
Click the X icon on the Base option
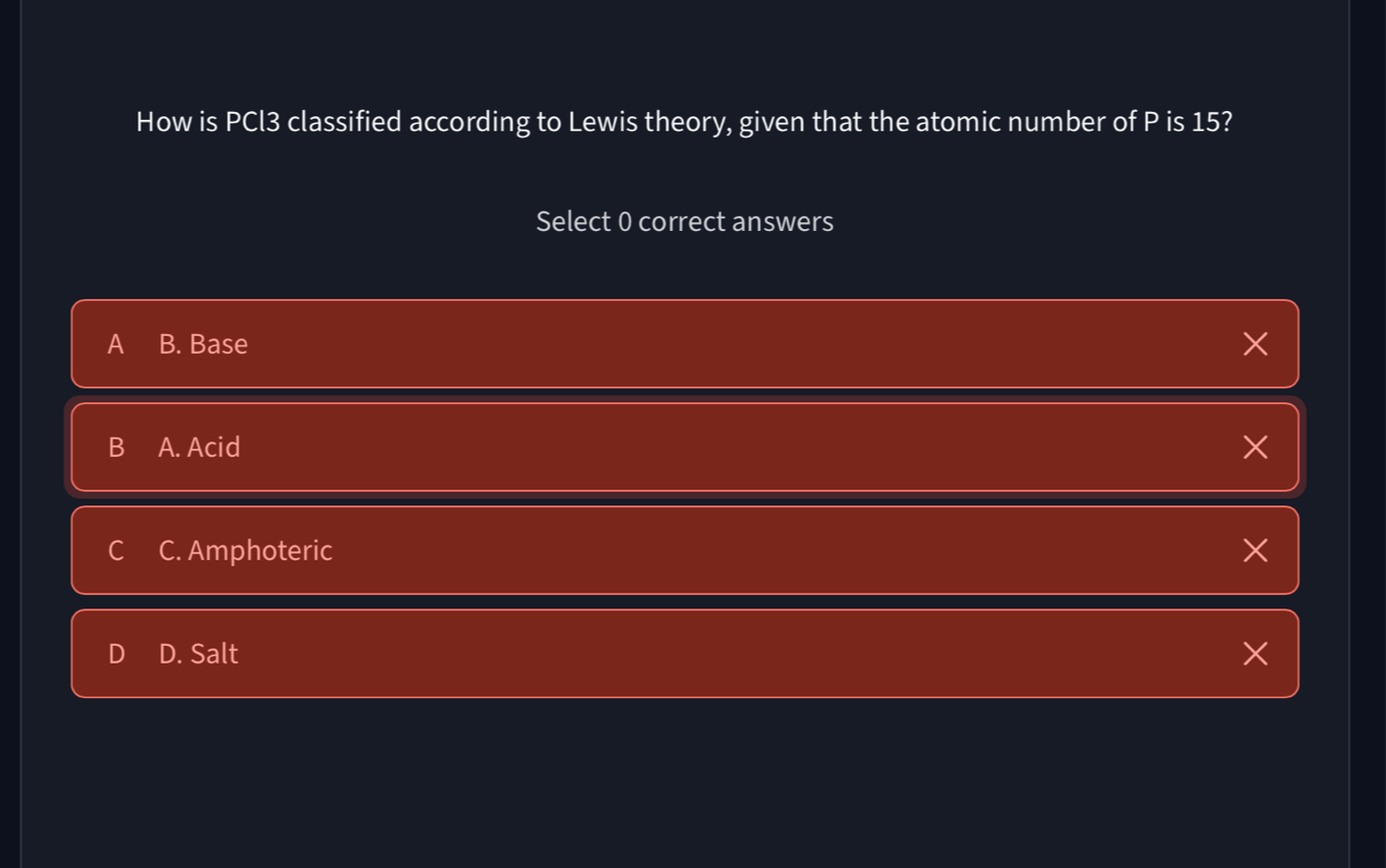1254,344
